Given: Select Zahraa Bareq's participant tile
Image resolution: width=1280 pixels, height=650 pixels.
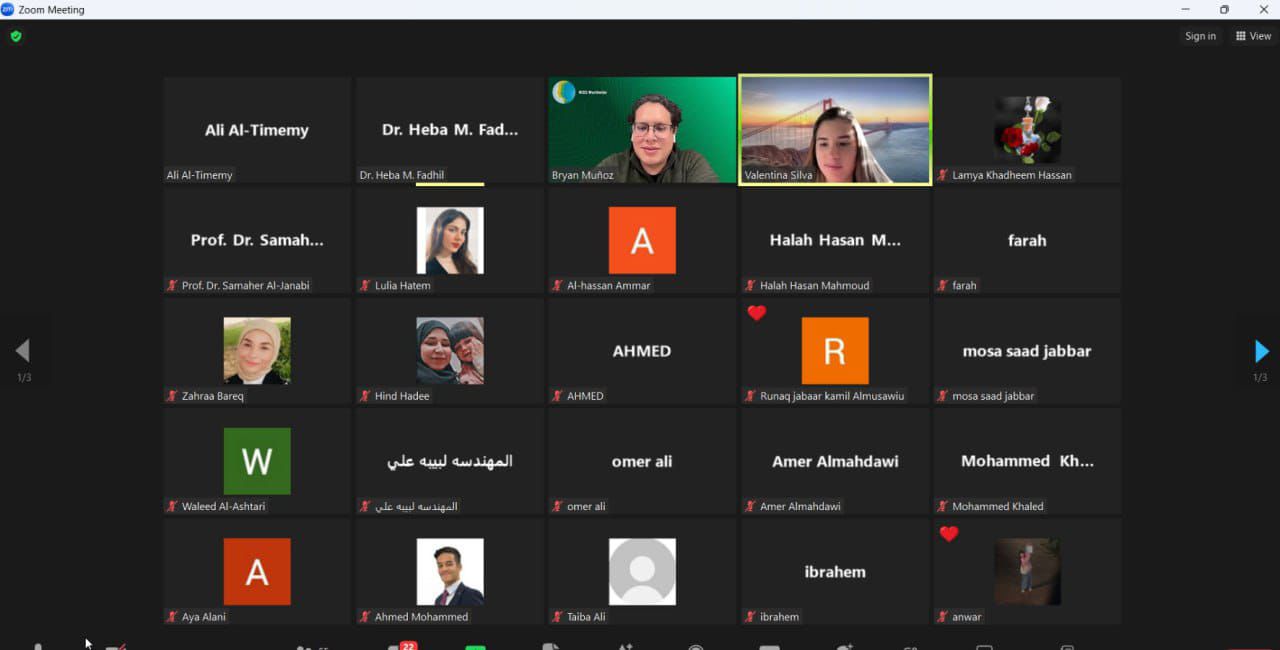Looking at the screenshot, I should tap(257, 351).
